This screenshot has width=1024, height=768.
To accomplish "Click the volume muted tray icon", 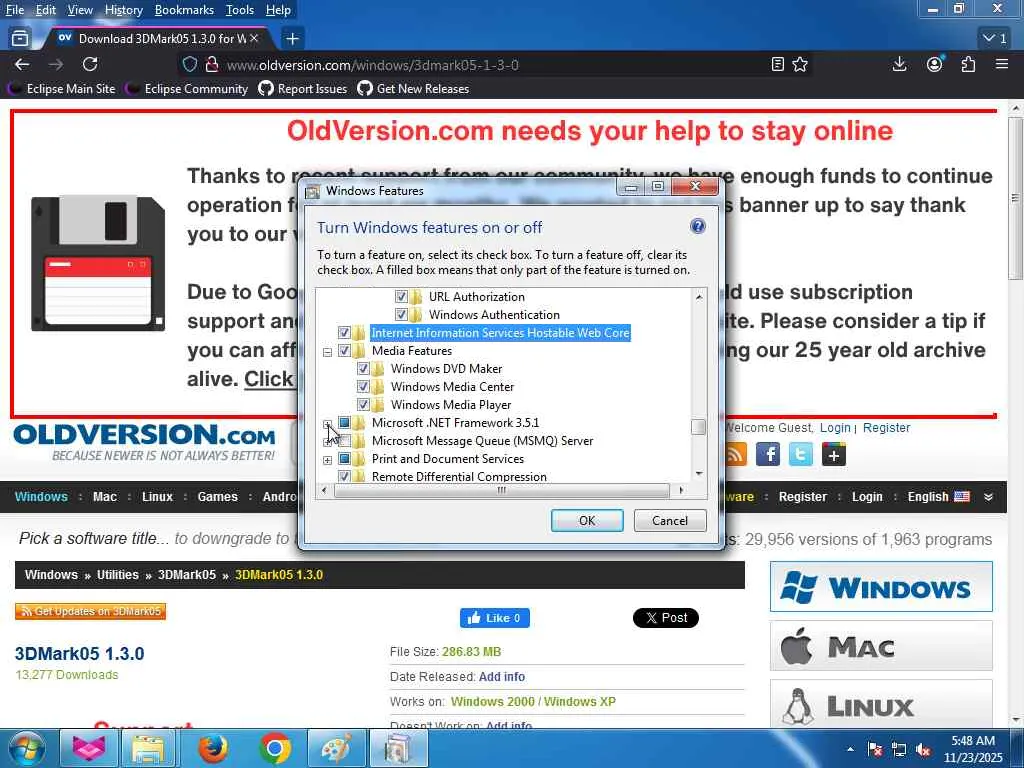I will 923,750.
